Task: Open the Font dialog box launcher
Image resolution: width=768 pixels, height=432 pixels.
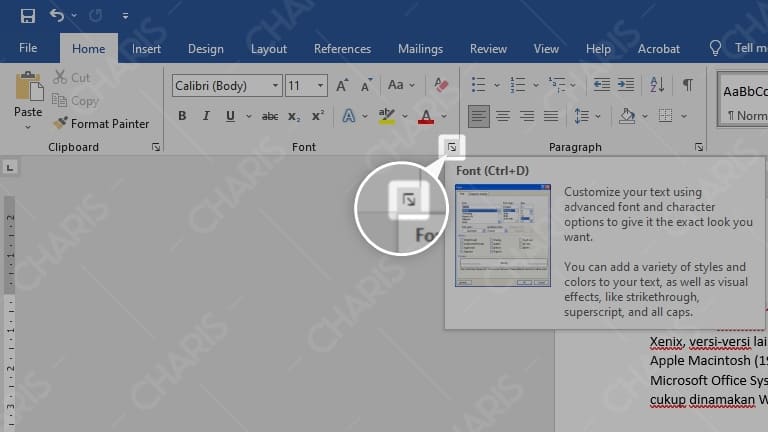Action: [452, 147]
